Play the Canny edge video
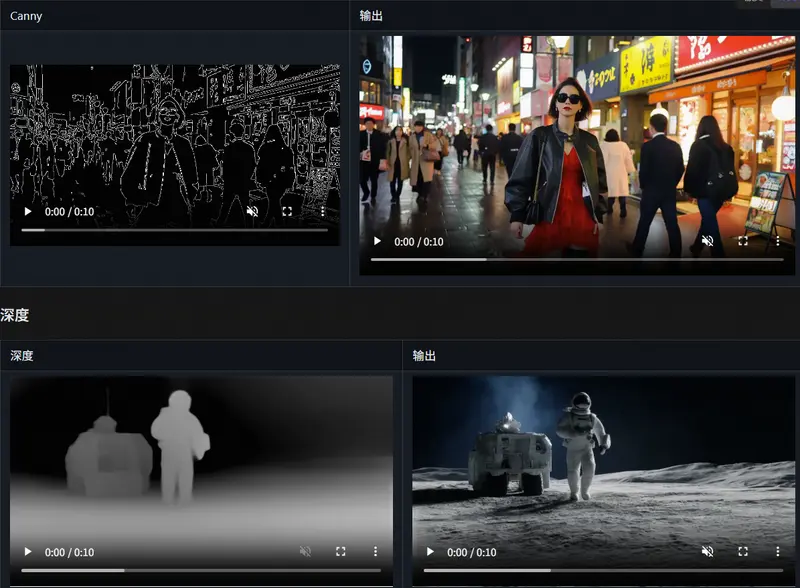The width and height of the screenshot is (800, 588). 28,211
